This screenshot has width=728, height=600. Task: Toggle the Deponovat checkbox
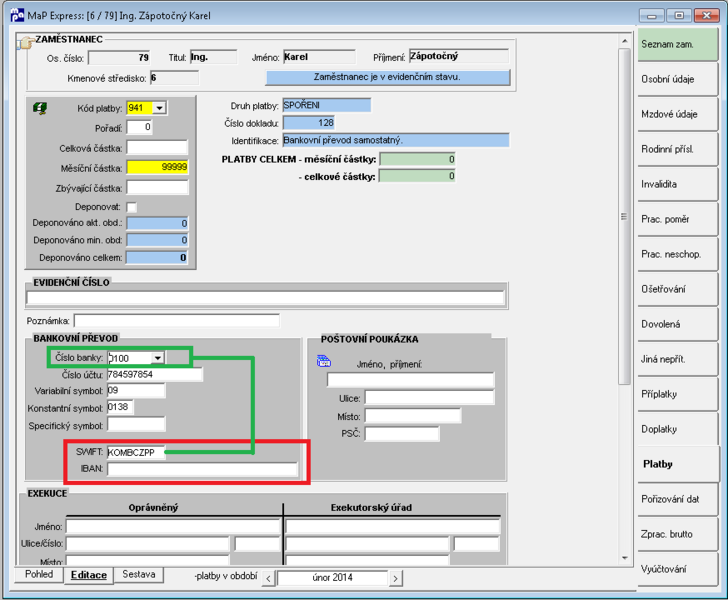[x=132, y=207]
